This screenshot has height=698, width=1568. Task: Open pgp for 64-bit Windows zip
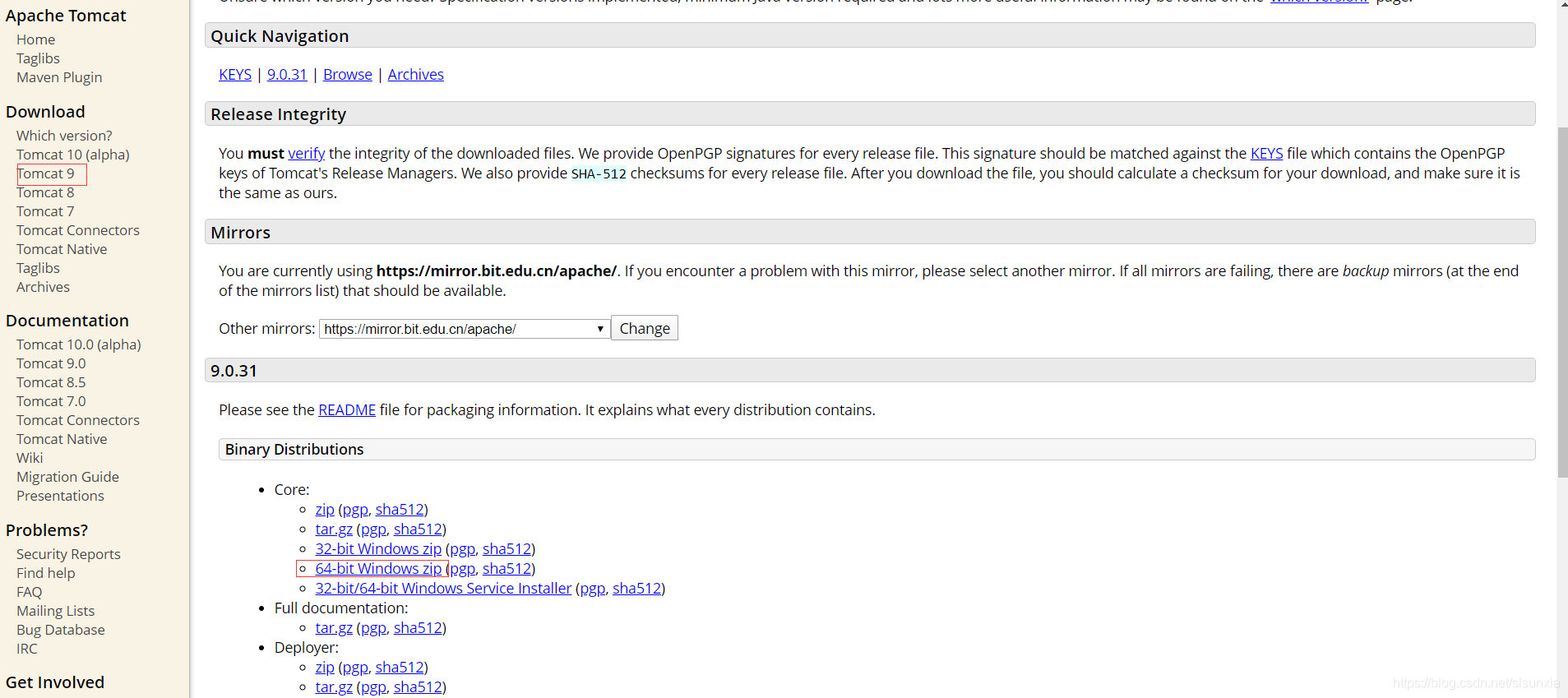462,569
